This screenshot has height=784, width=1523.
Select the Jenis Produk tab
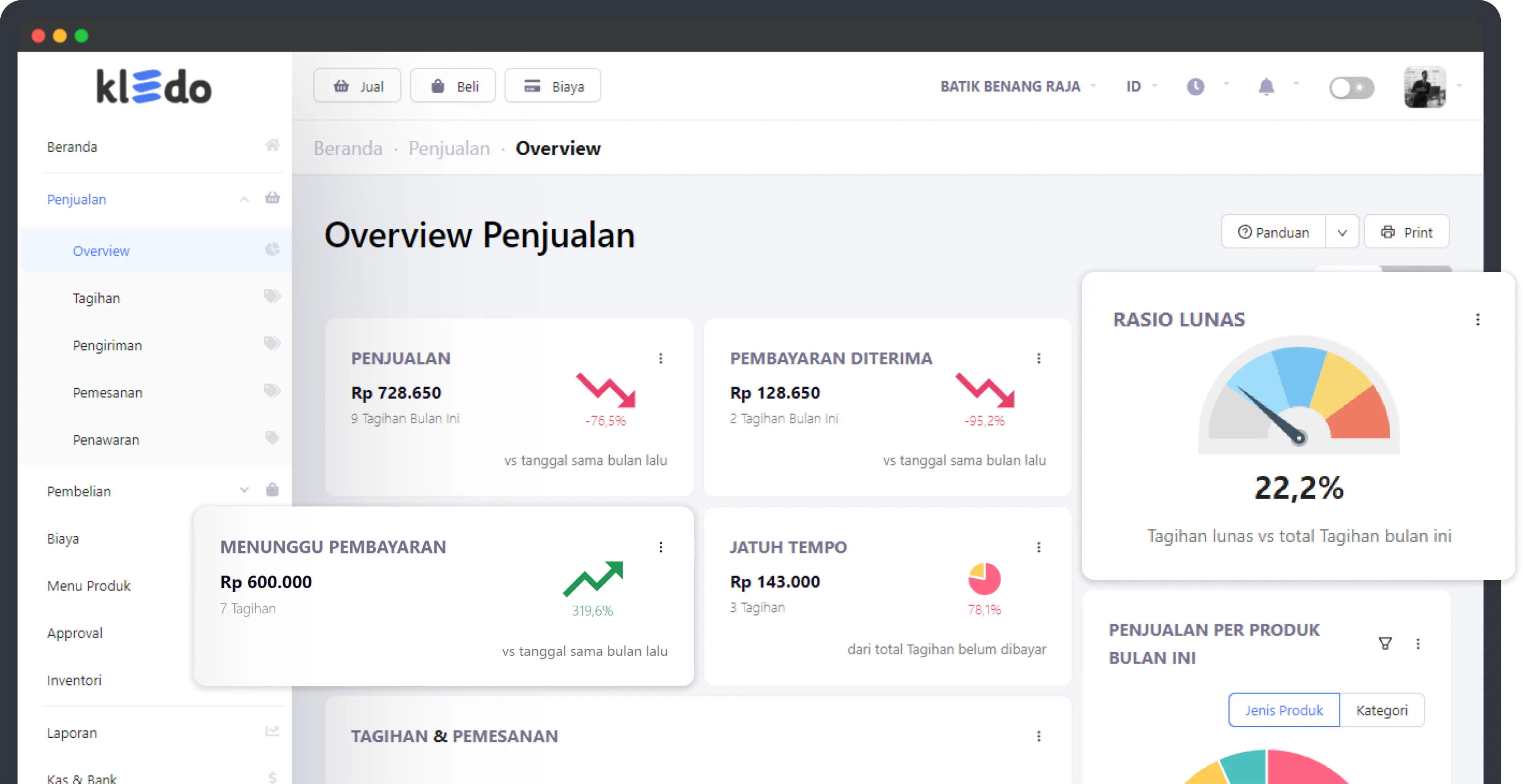click(x=1284, y=710)
